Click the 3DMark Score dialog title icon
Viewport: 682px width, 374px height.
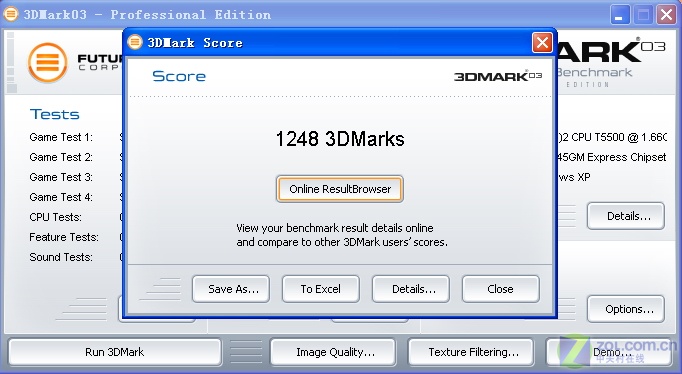135,42
